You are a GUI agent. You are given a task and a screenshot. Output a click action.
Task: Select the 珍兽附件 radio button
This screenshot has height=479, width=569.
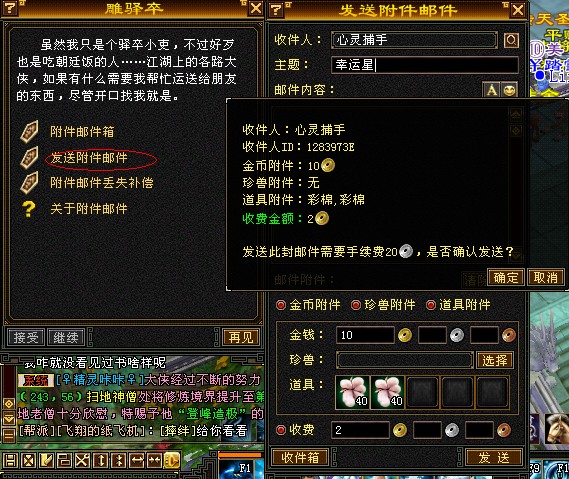pyautogui.click(x=356, y=305)
